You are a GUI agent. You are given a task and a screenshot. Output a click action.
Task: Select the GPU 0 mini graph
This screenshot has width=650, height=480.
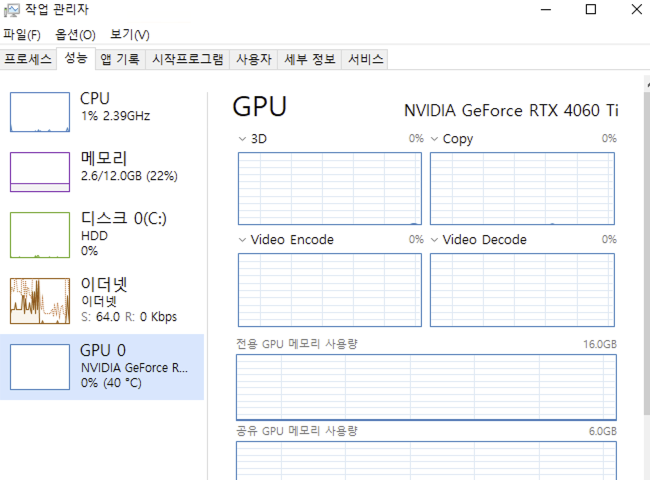[40, 367]
